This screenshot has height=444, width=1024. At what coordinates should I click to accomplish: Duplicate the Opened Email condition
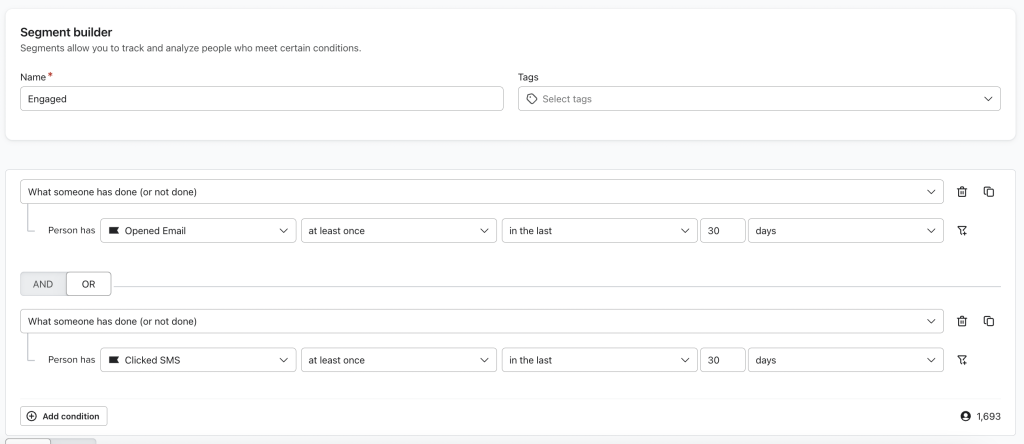tap(989, 192)
